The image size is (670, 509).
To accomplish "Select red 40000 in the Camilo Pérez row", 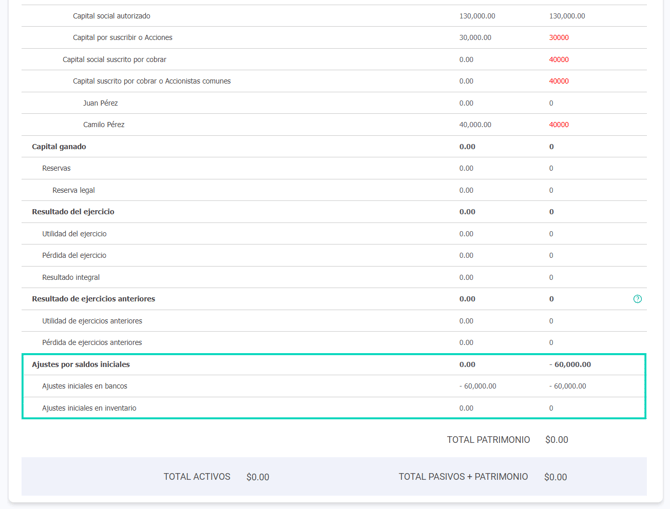I will 558,125.
